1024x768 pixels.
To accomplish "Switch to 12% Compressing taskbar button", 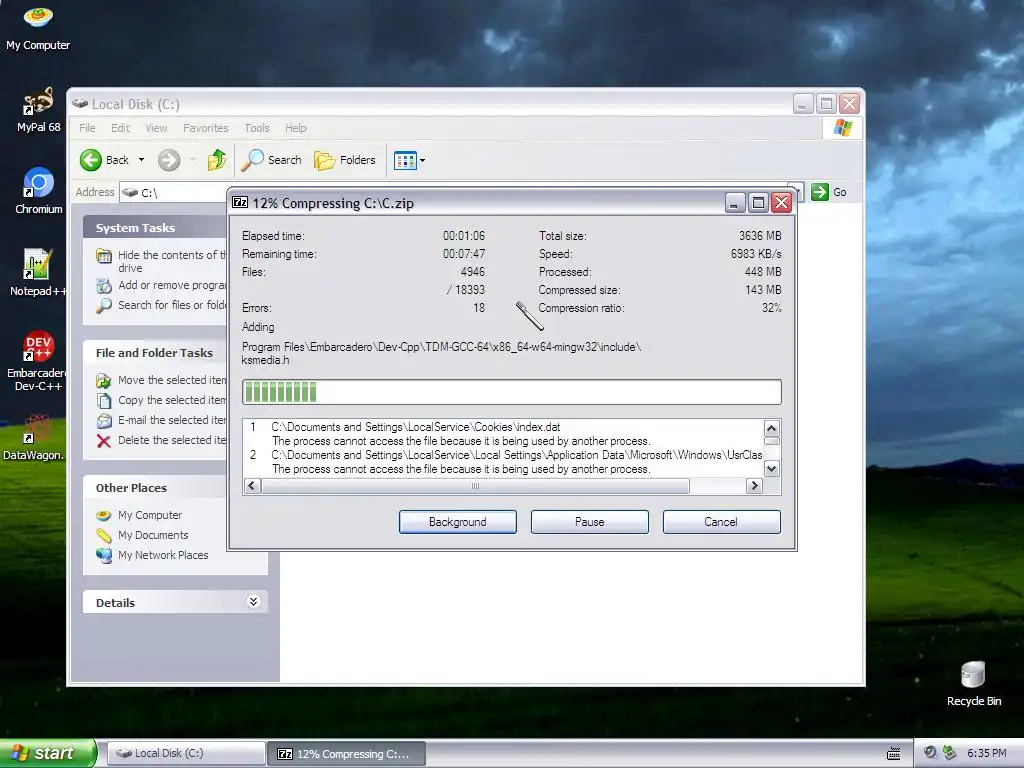I will click(346, 754).
